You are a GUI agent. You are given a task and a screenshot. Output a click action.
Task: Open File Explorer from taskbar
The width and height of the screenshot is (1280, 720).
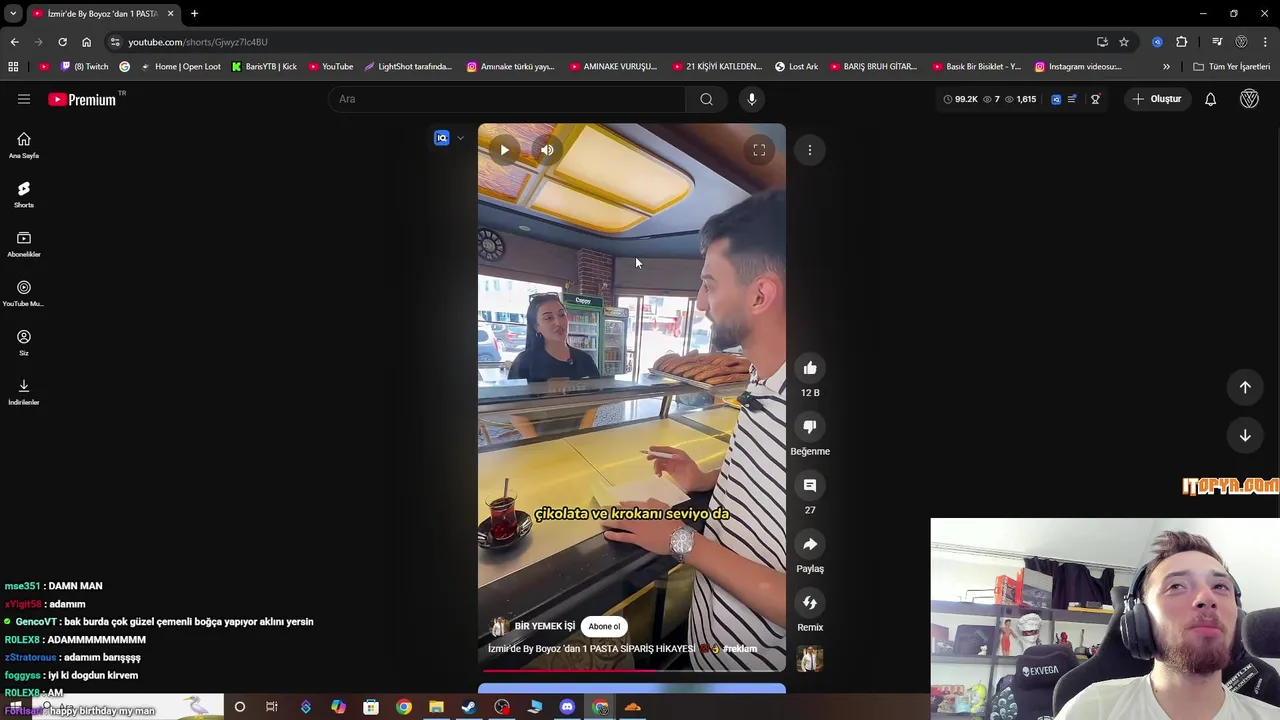pos(436,707)
